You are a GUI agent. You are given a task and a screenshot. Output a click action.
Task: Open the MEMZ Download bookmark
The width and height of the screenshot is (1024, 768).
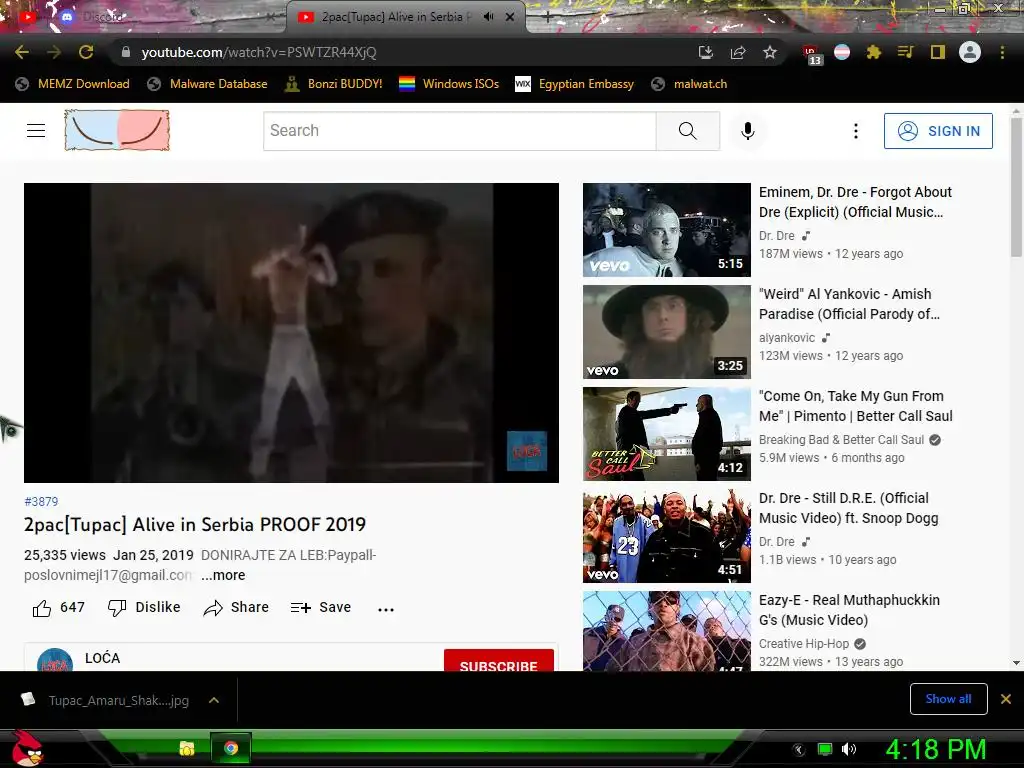[x=72, y=84]
